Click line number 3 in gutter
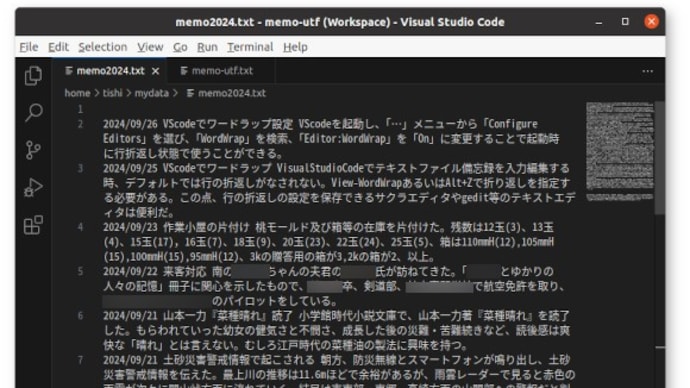 click(x=80, y=168)
